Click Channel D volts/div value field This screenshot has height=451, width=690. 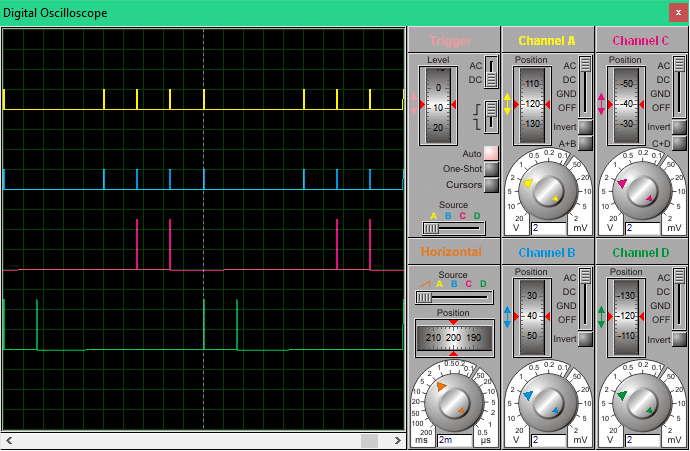642,440
